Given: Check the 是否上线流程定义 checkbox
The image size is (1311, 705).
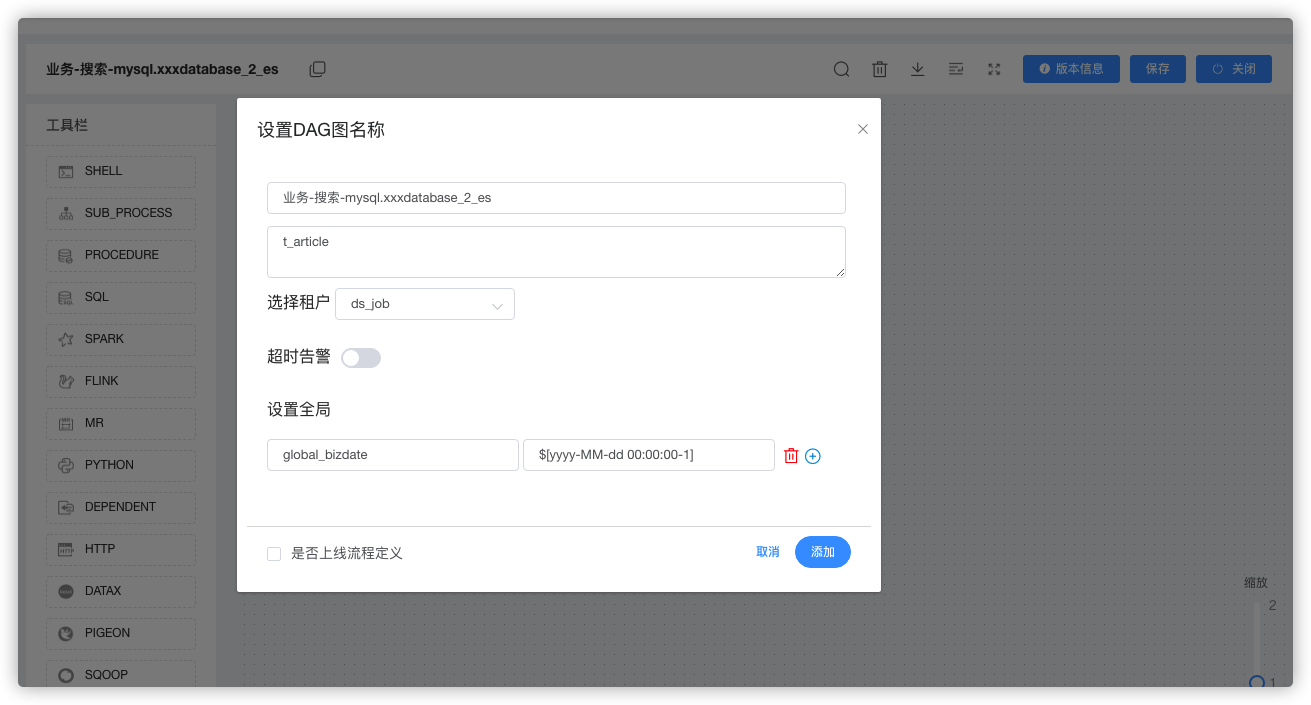Looking at the screenshot, I should (x=273, y=553).
